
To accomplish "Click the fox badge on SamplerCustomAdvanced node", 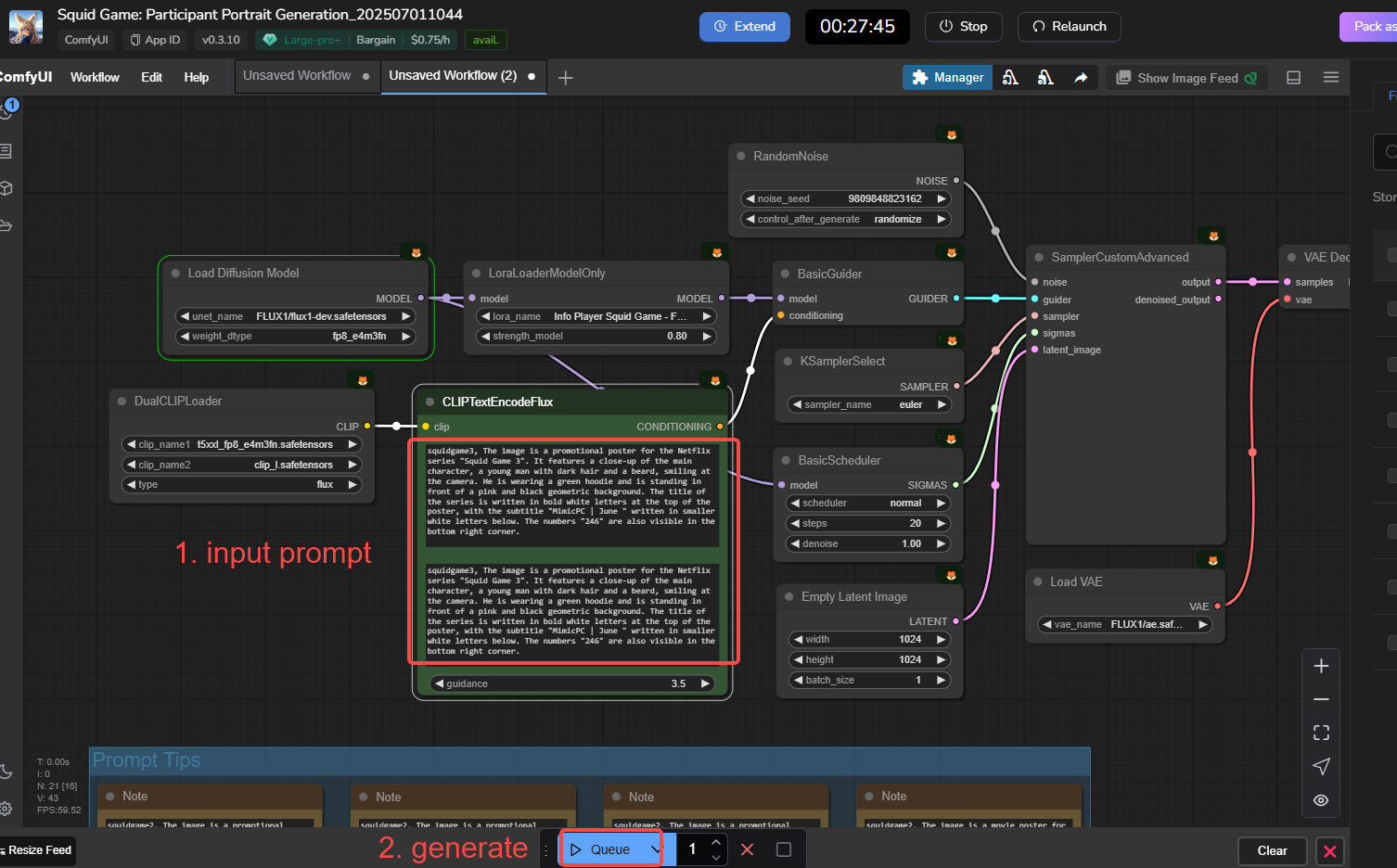I will click(1213, 236).
